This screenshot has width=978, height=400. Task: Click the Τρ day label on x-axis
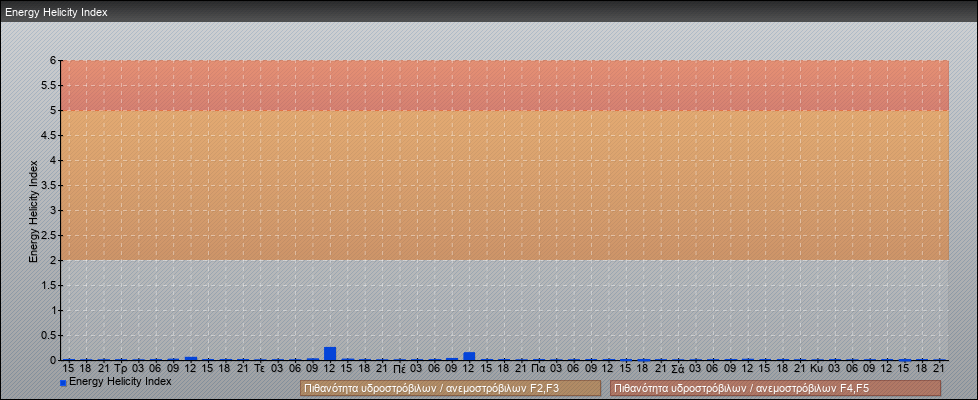(120, 369)
